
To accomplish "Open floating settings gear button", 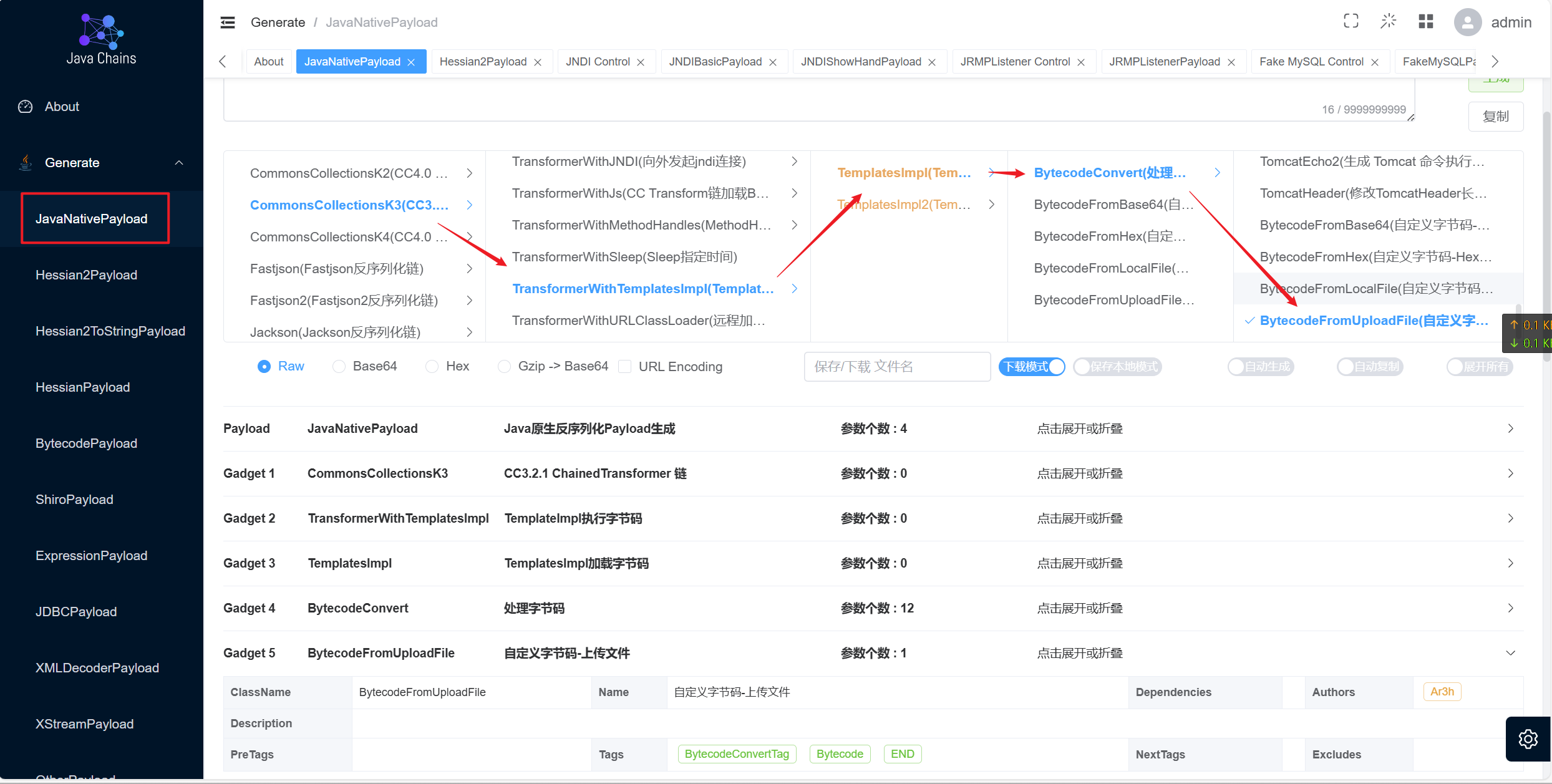I will tap(1528, 739).
